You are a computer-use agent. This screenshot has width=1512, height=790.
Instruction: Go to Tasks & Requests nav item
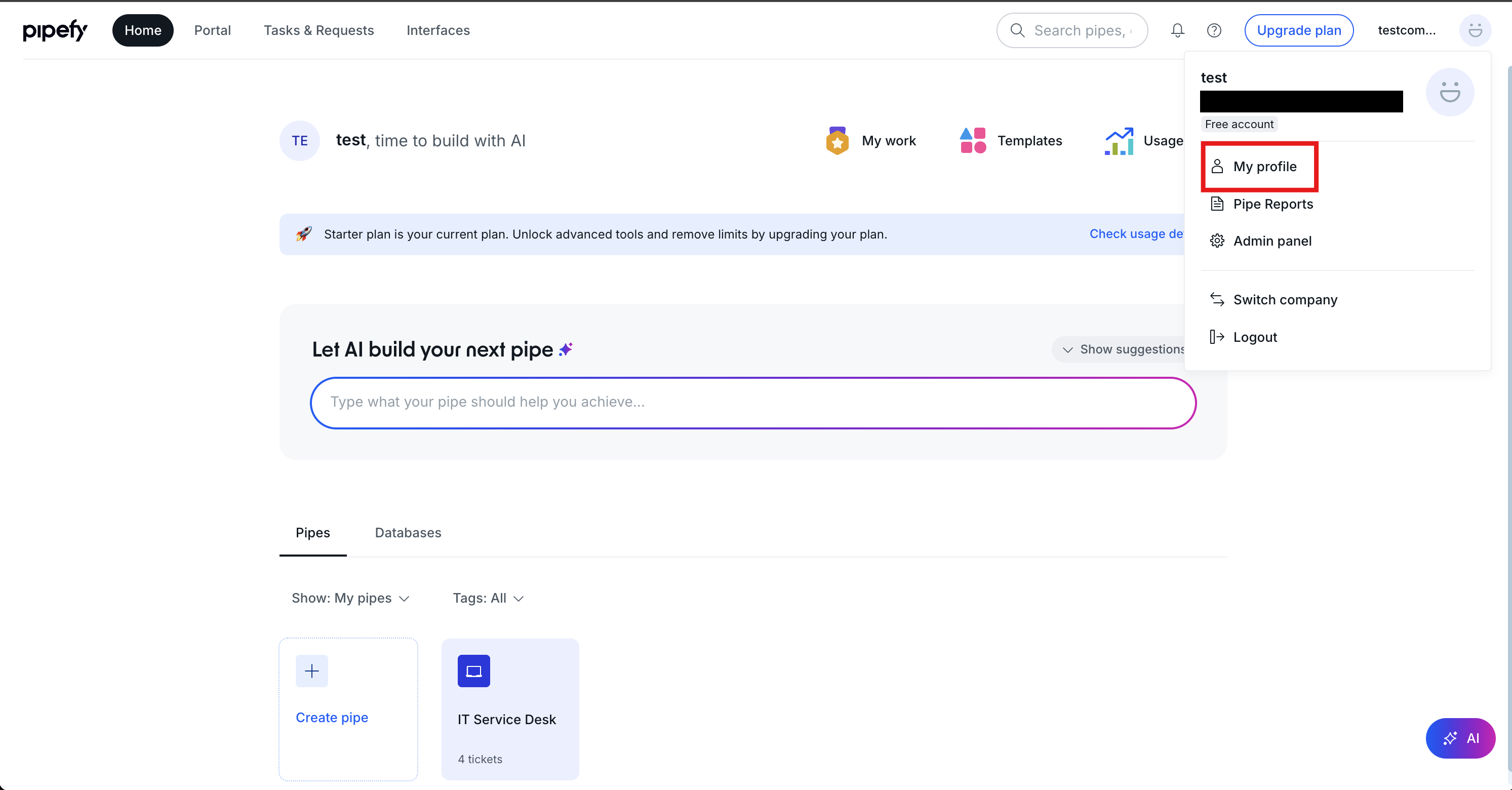(x=318, y=30)
